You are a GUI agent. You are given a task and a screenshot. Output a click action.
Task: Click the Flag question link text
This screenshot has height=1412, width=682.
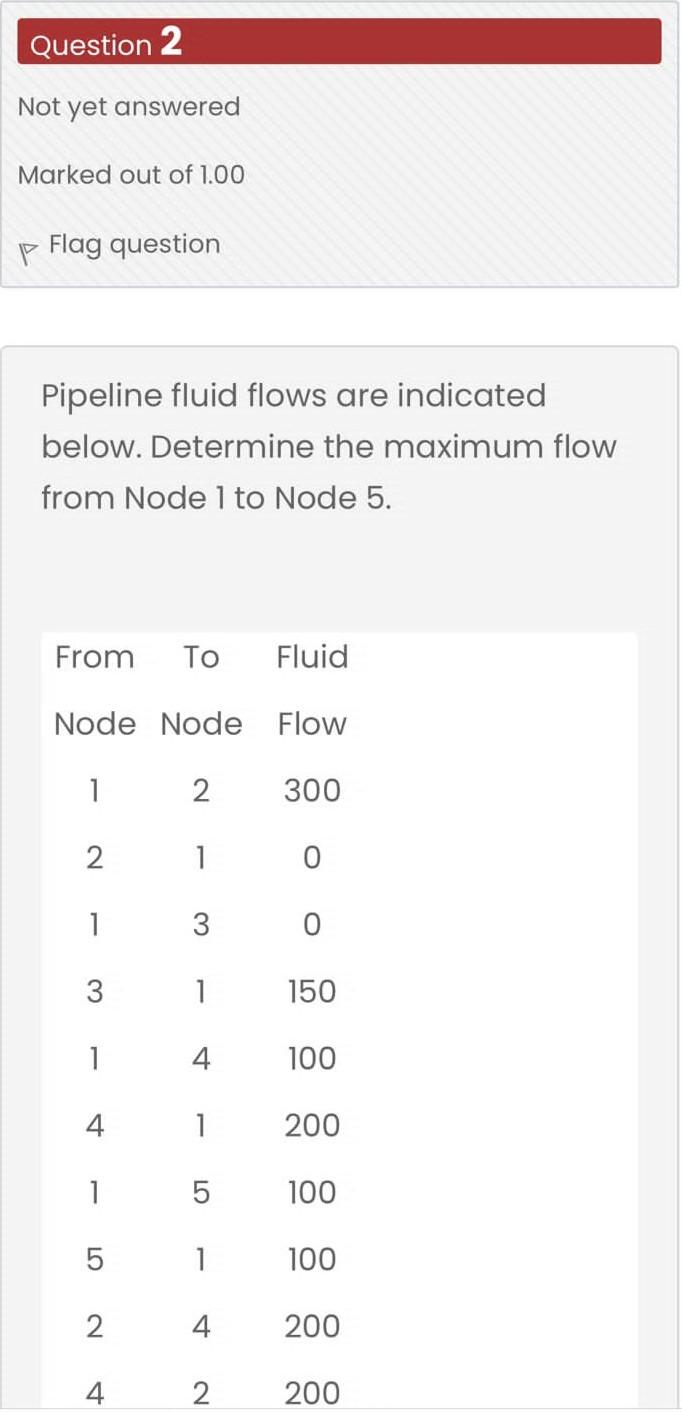(134, 244)
